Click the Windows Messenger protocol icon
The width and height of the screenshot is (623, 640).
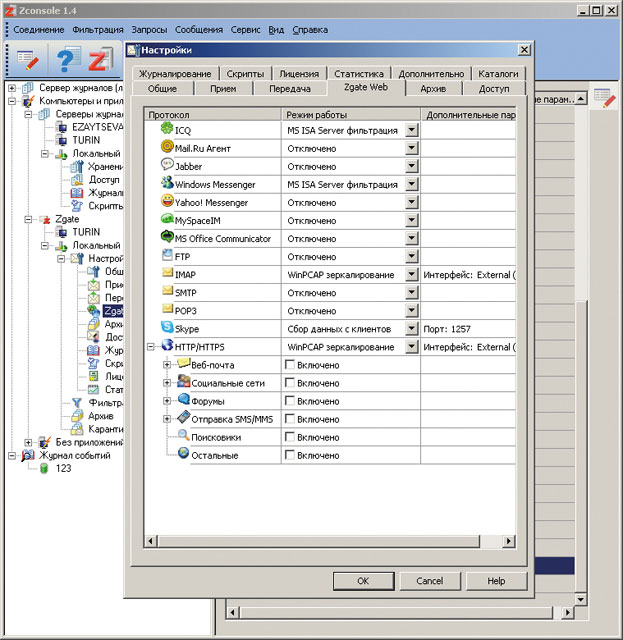(167, 182)
